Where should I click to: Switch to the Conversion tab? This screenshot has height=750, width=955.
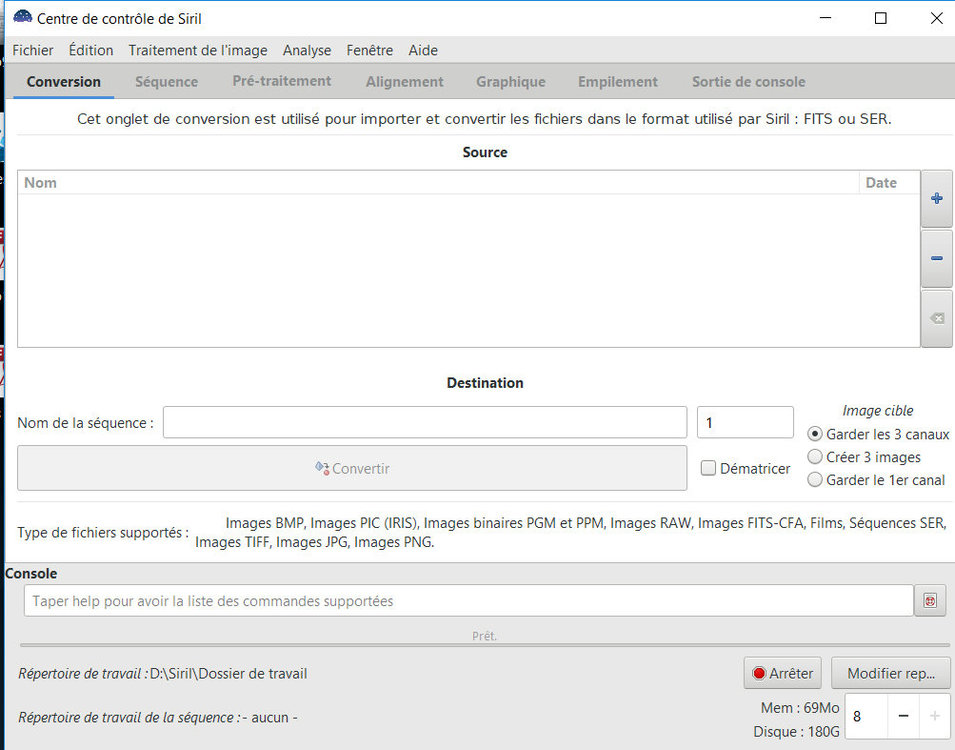click(x=63, y=82)
